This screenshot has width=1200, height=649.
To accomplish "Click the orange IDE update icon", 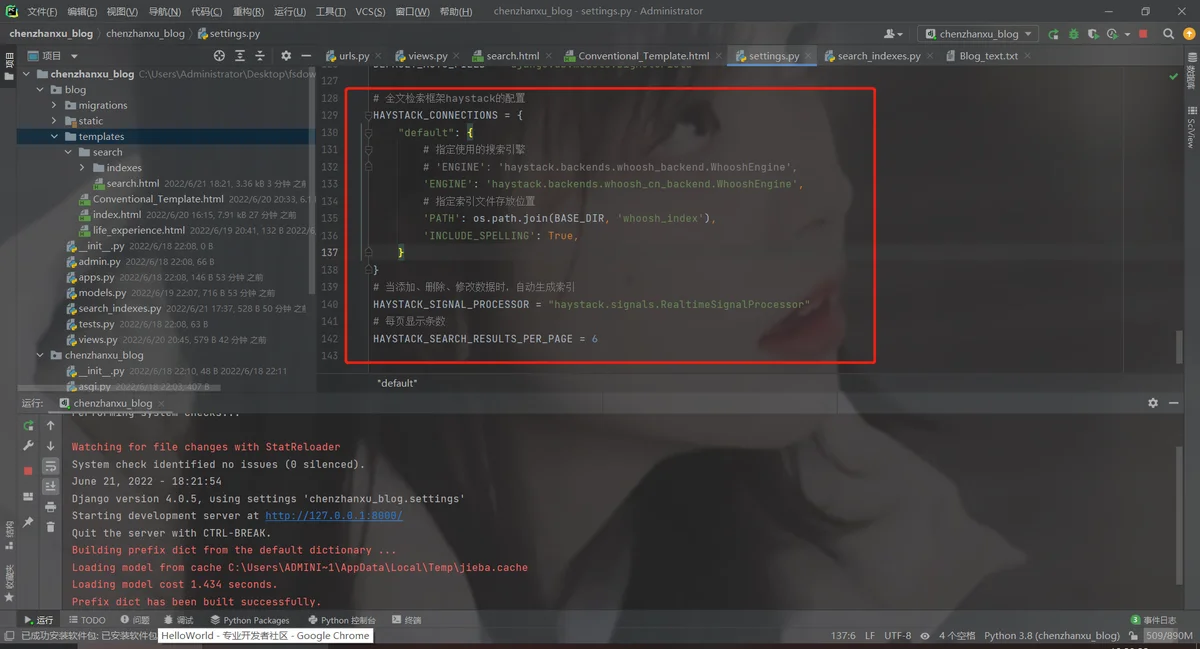I will [x=1188, y=33].
